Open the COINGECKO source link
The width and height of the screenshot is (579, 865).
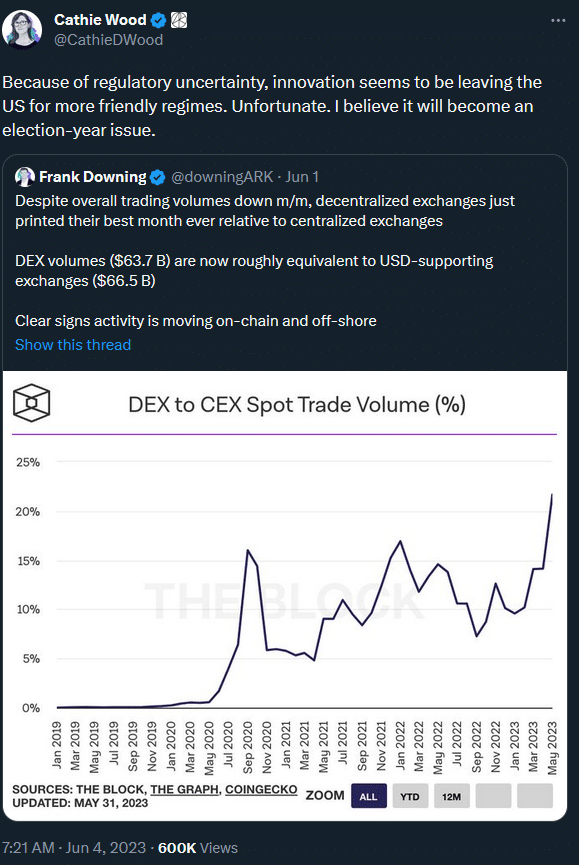(x=261, y=790)
